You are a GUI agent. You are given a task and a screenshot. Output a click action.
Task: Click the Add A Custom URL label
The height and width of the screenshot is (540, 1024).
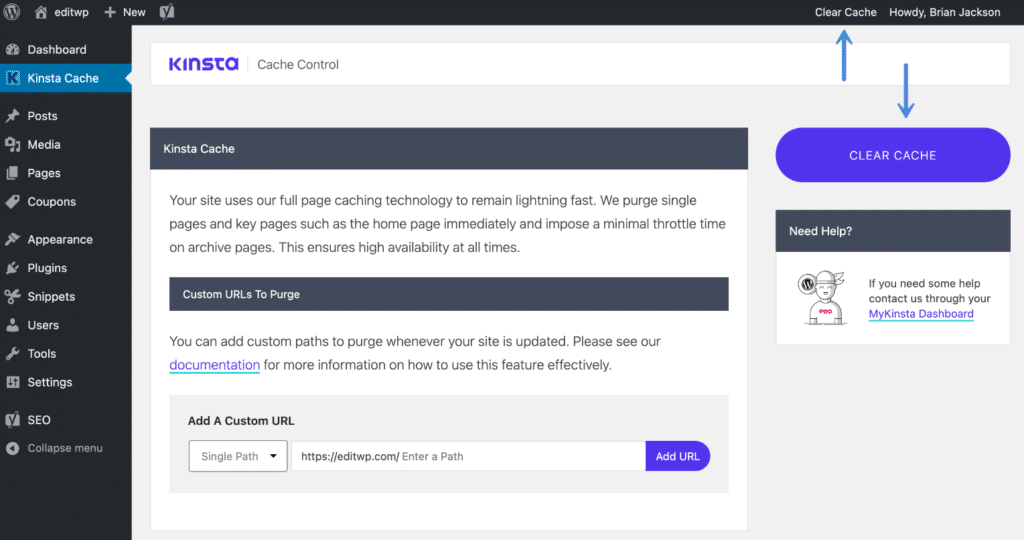tap(241, 421)
